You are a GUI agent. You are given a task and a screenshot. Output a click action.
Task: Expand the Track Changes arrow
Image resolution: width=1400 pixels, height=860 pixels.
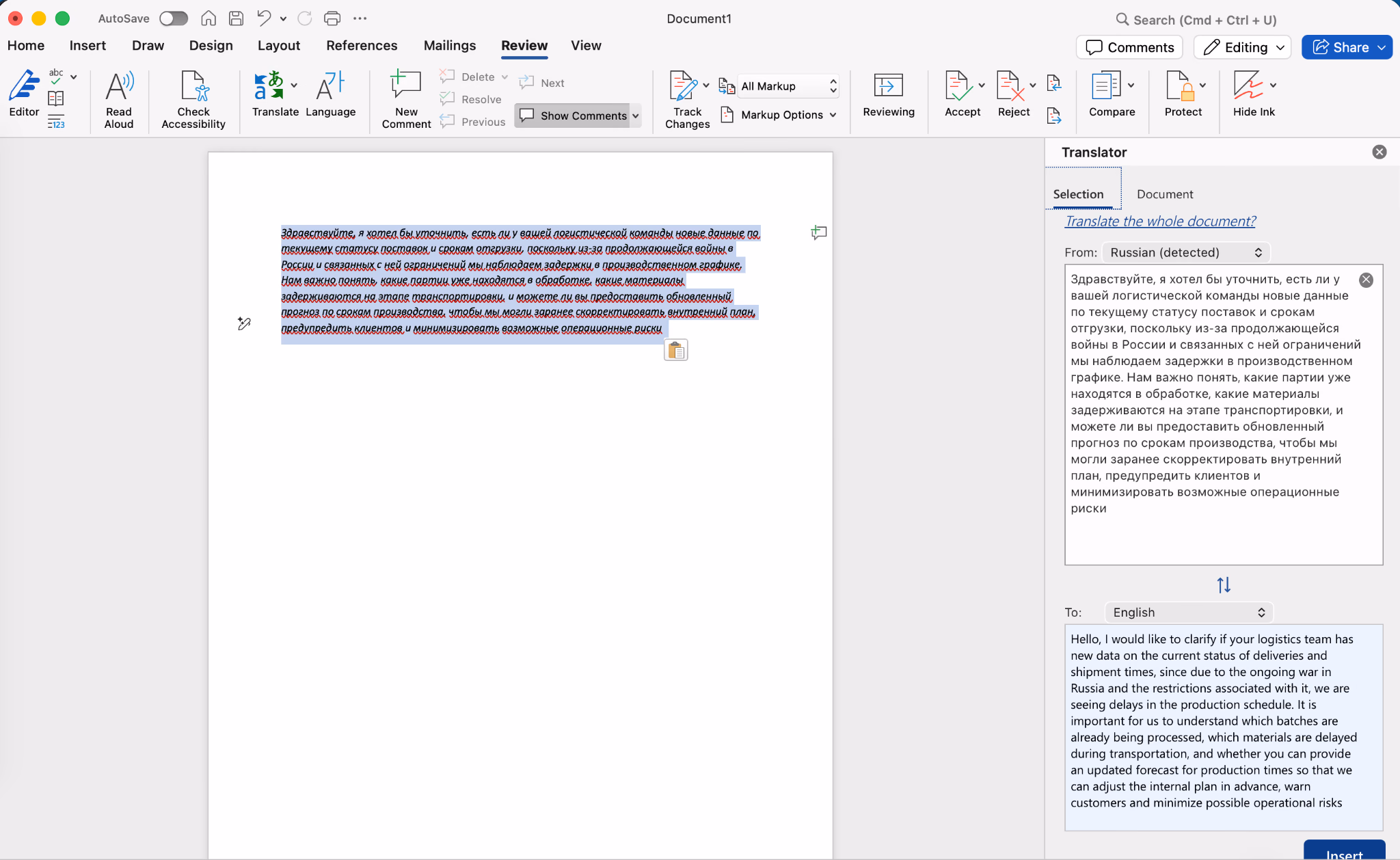[706, 85]
